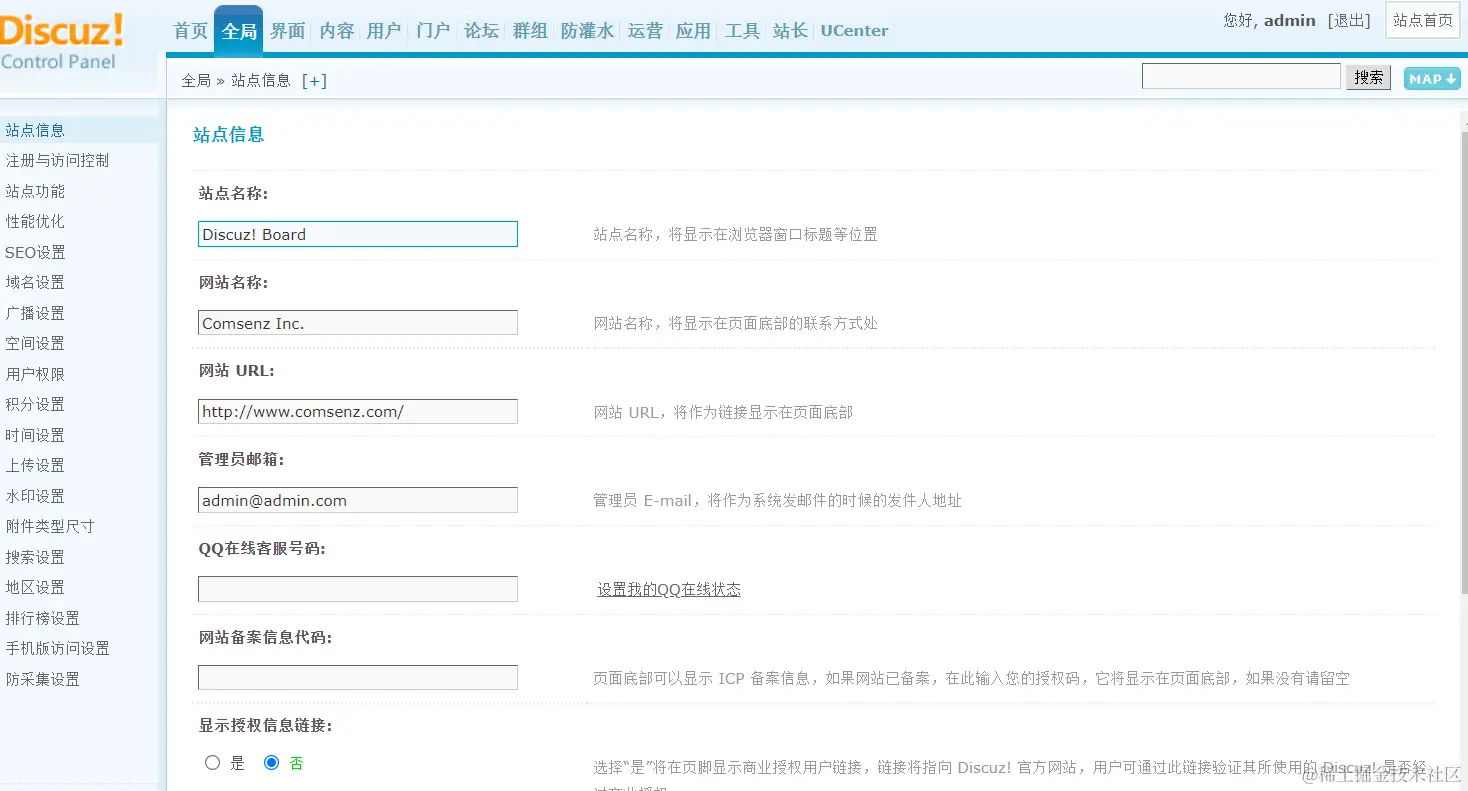Screen dimensions: 1468x791
Task: Expand the [+] shortcut next to 站点信息 breadcrumb
Action: coord(314,81)
